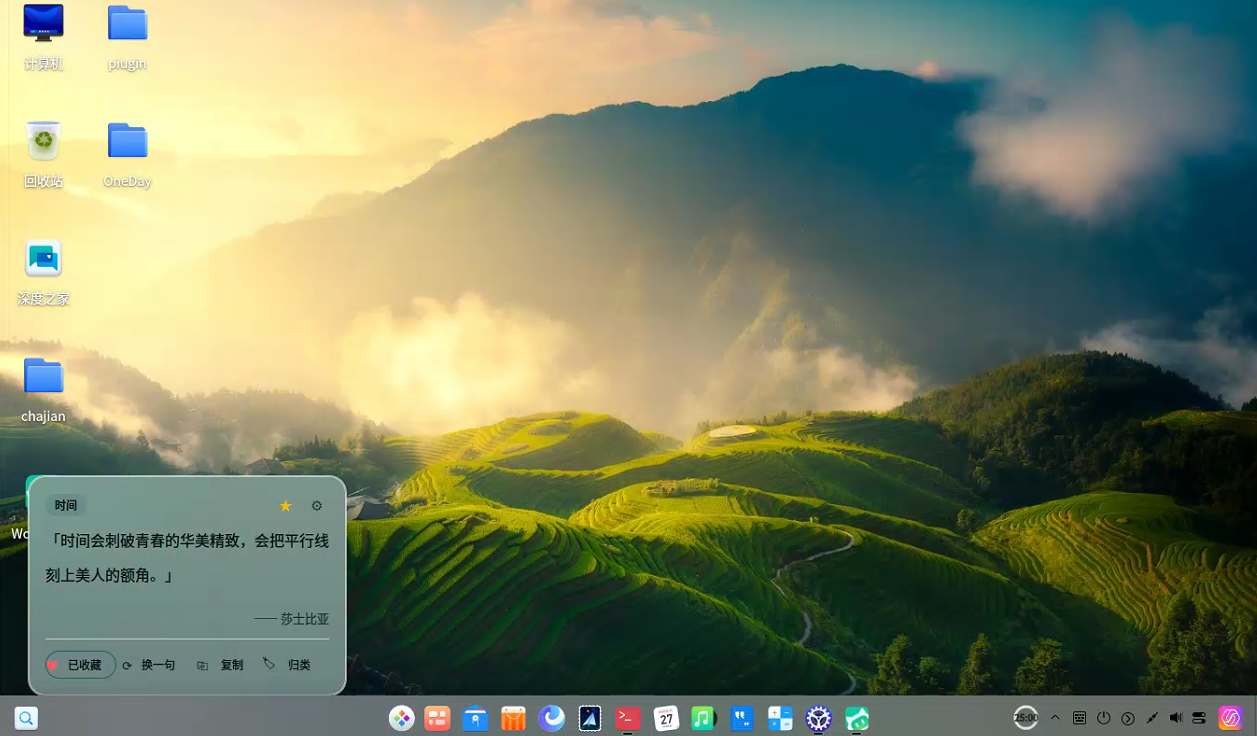Viewport: 1257px width, 736px height.
Task: Select the 时间 category tag
Action: pyautogui.click(x=66, y=506)
